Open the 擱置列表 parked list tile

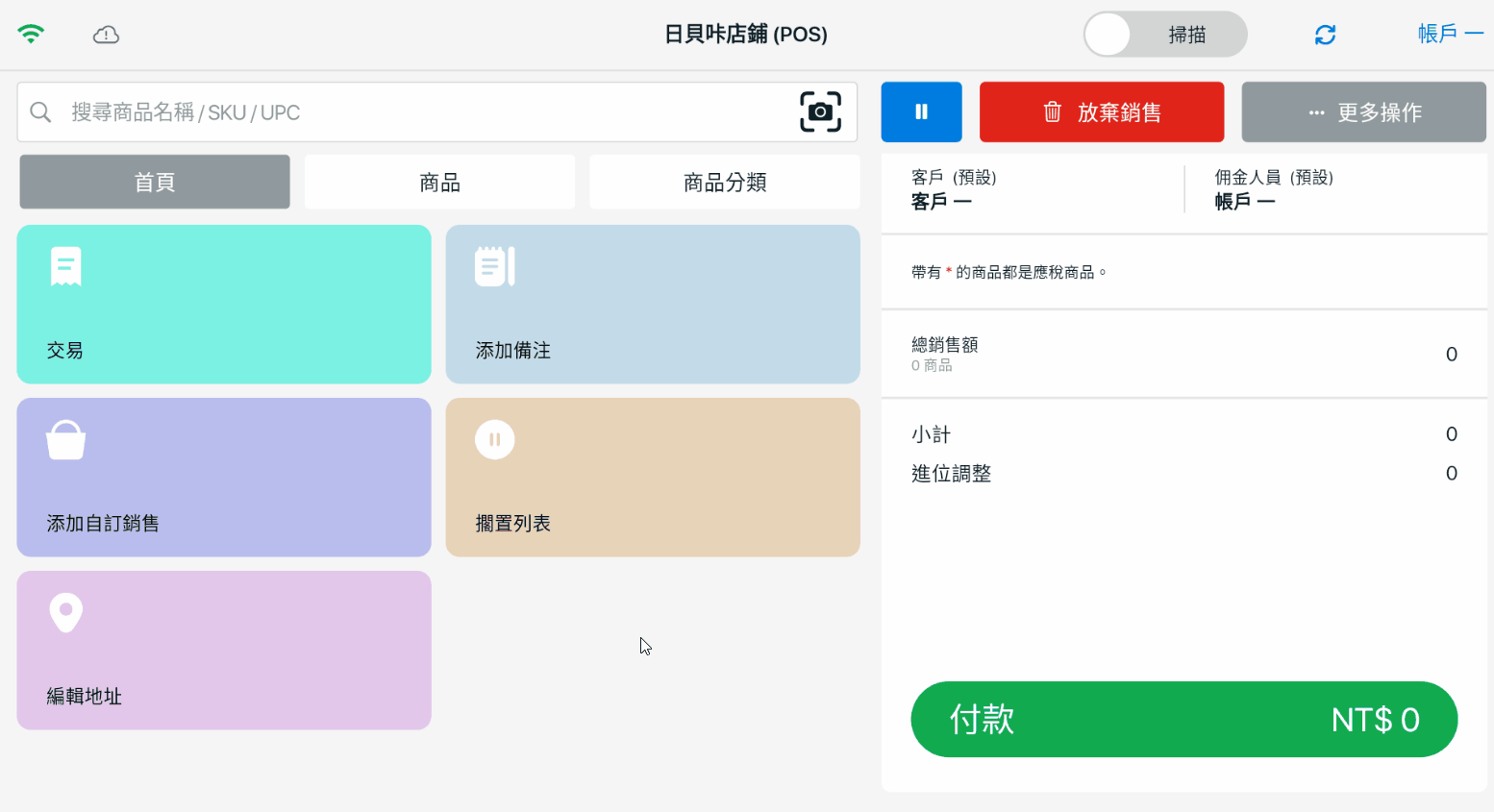[652, 477]
